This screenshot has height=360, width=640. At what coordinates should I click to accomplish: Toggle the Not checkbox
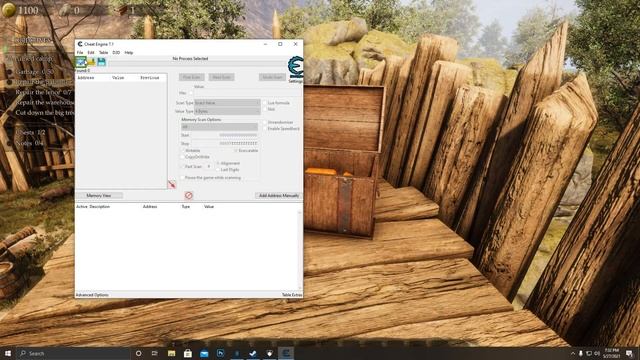[264, 109]
